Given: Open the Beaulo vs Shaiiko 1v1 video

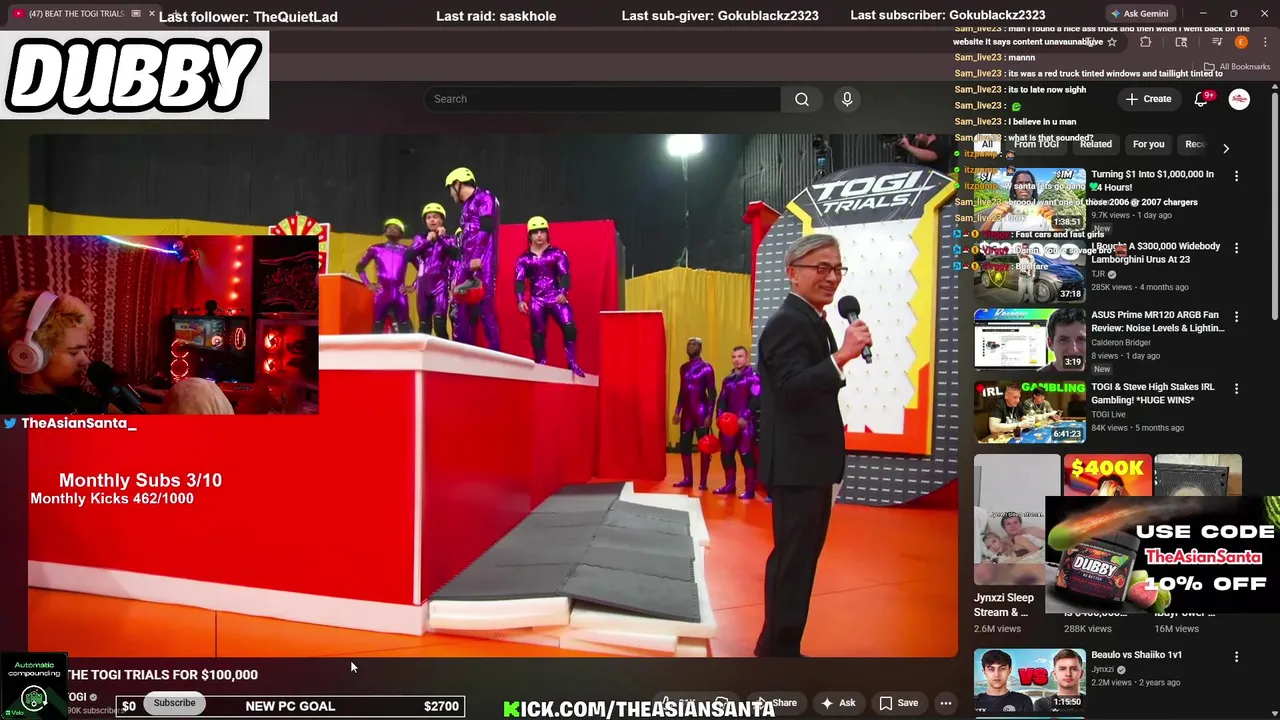Looking at the screenshot, I should point(1136,655).
